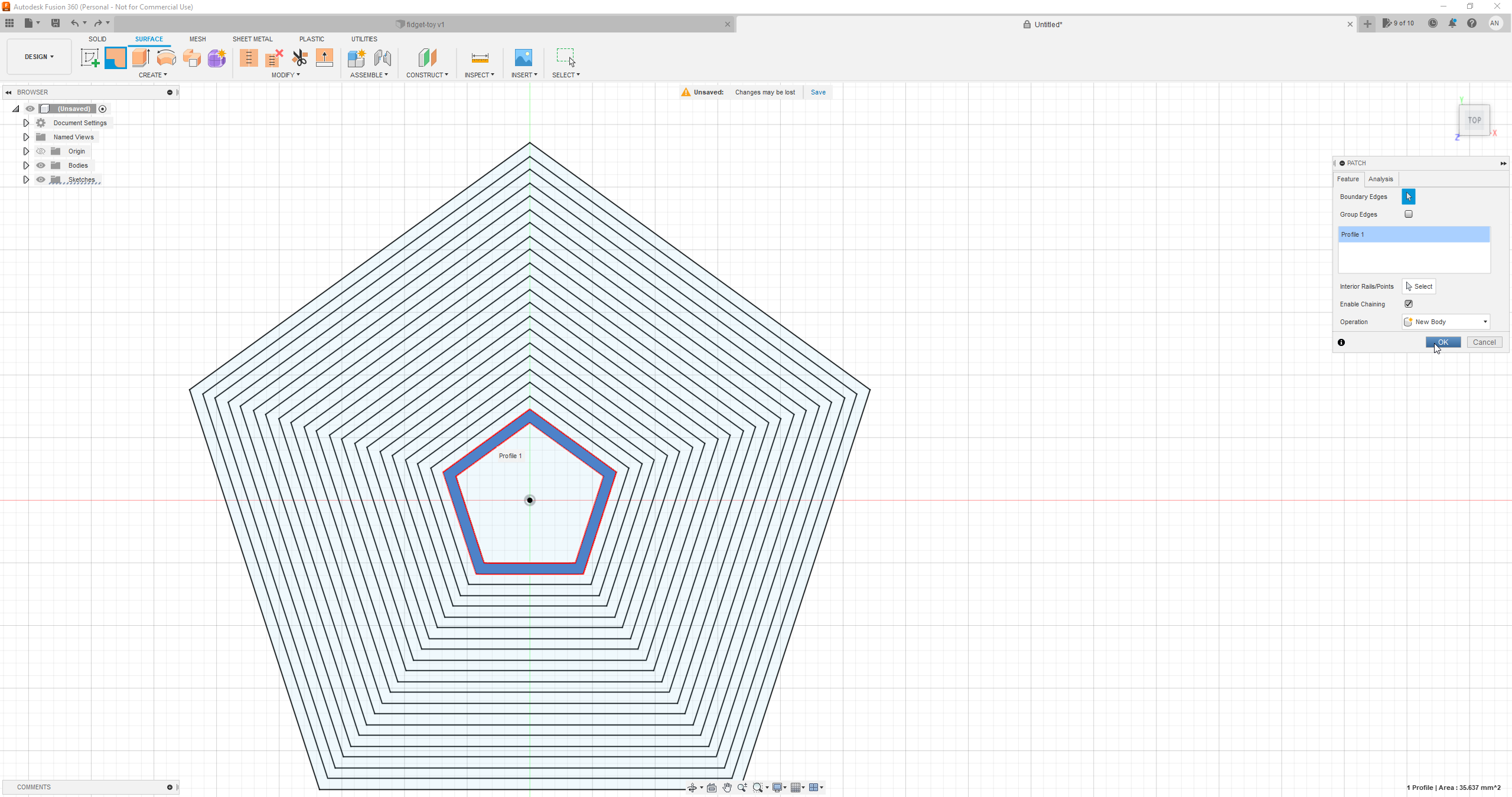
Task: Select the Pan tool in navigation bar
Action: [x=727, y=788]
